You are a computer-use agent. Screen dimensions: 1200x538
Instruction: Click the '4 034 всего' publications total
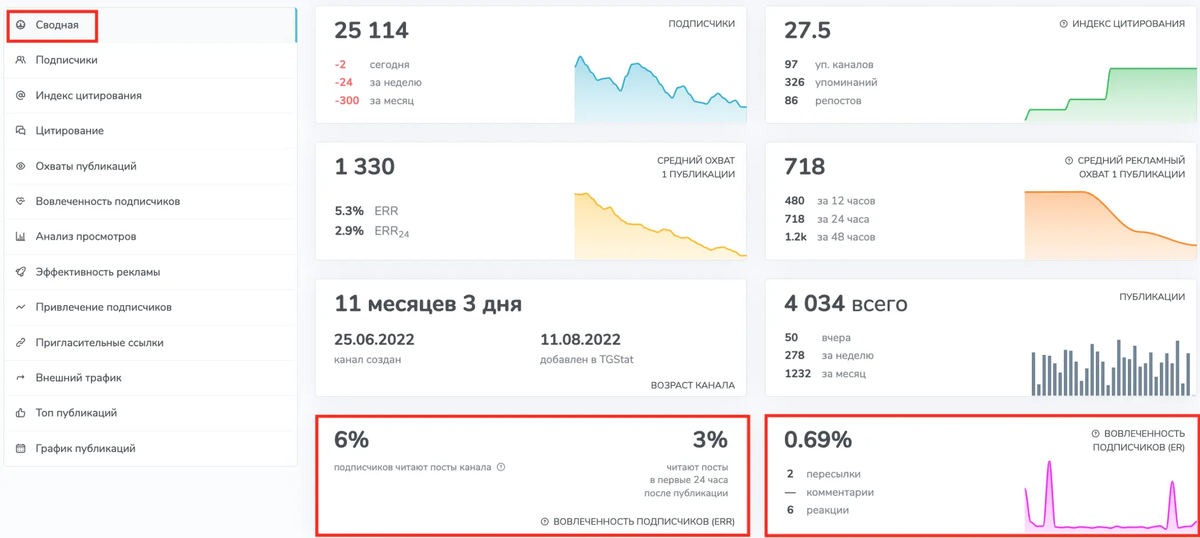click(845, 304)
